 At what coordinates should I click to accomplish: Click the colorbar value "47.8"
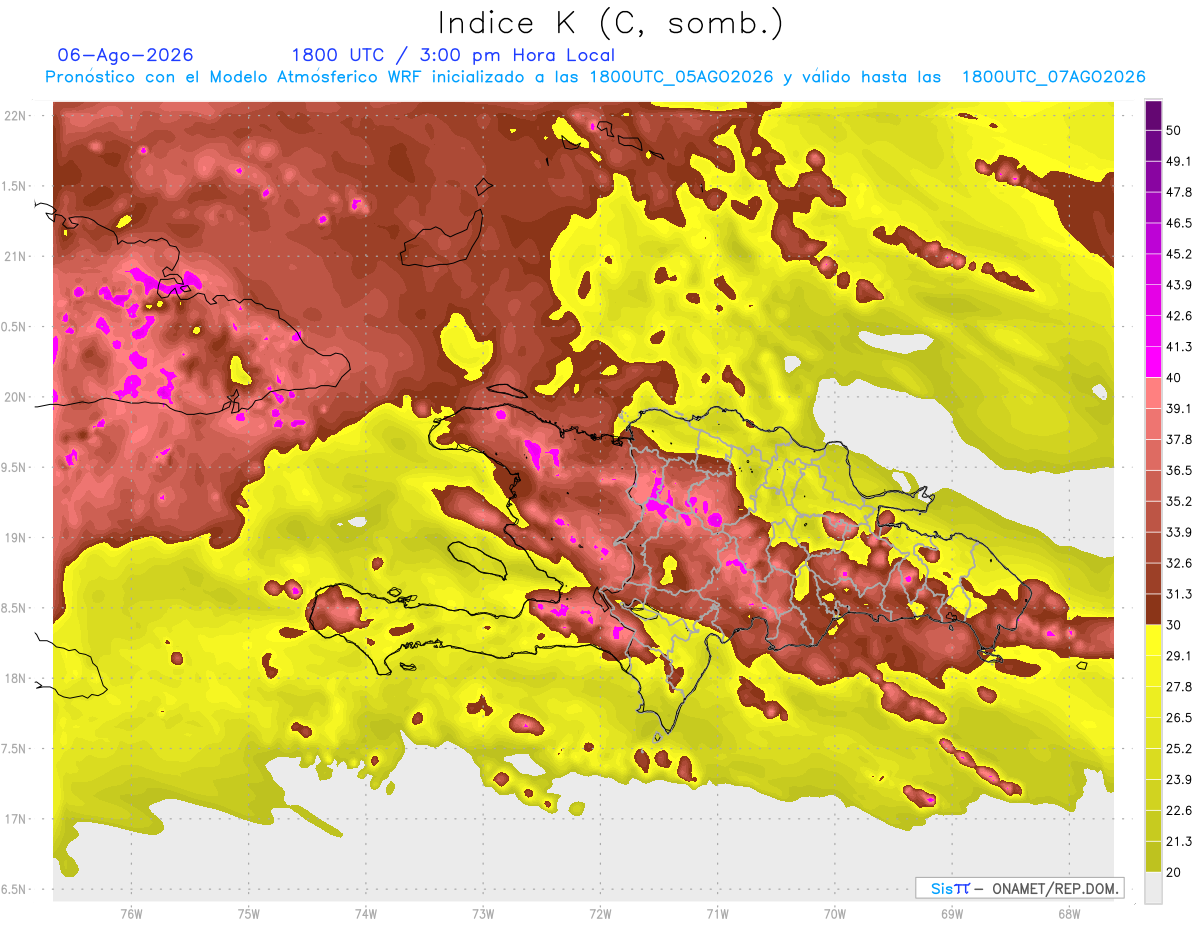click(x=1178, y=192)
